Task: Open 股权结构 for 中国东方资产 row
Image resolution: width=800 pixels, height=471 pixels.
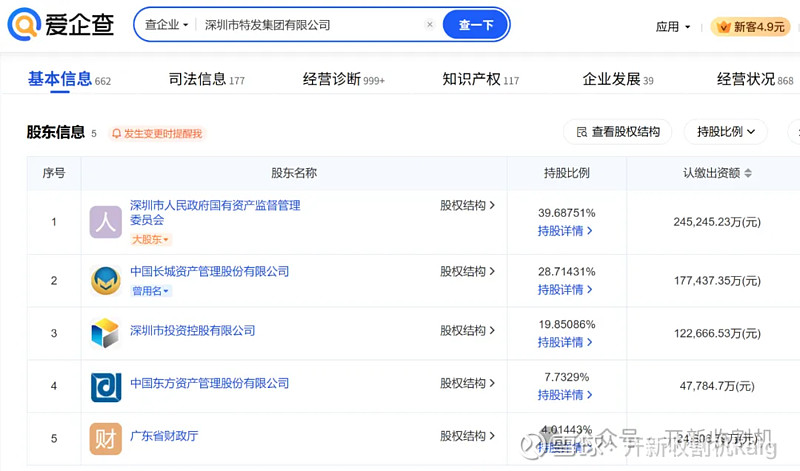Action: tap(467, 383)
